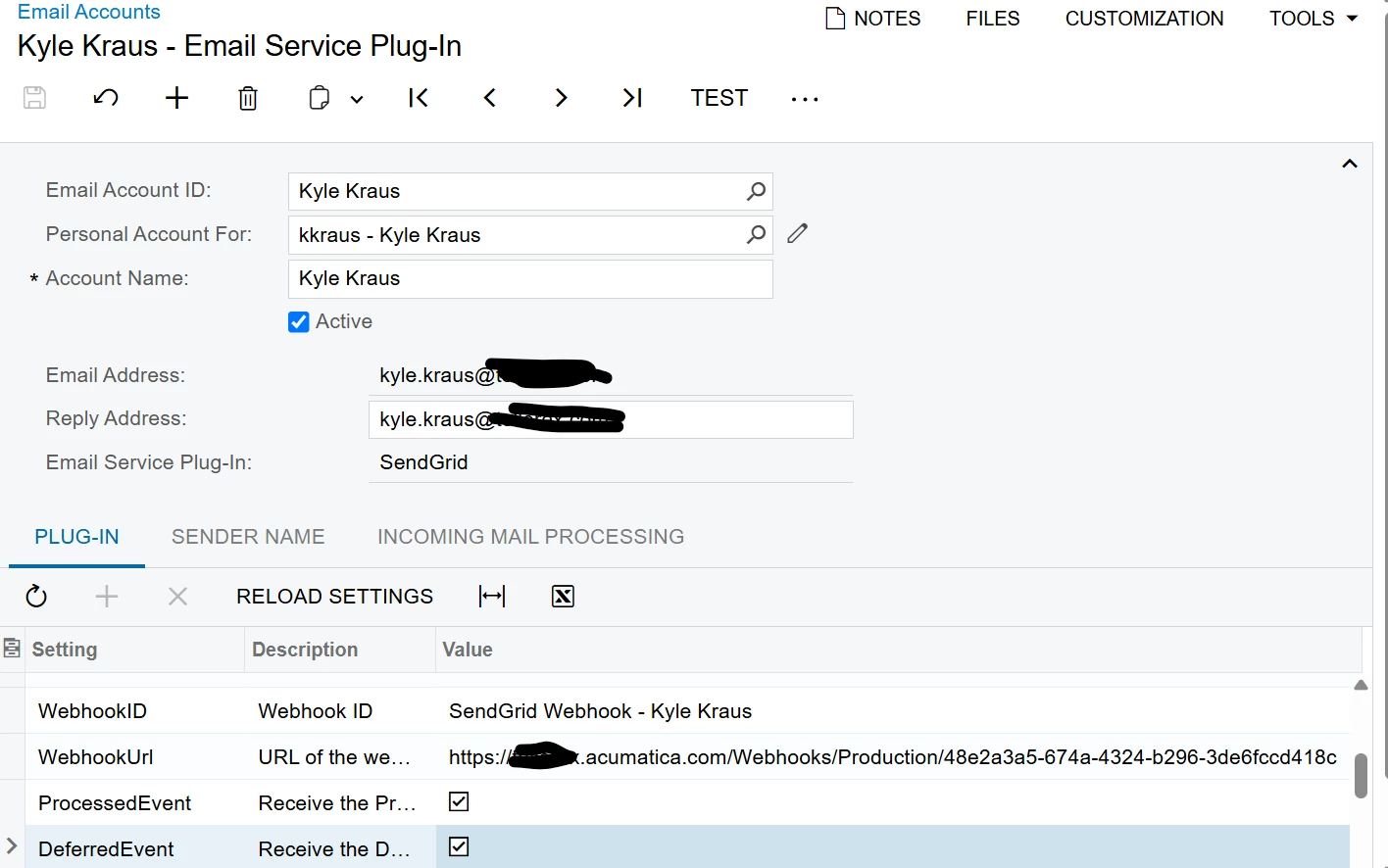Screen dimensions: 1388x868
Task: Click grid delete row X icon
Action: (x=177, y=596)
